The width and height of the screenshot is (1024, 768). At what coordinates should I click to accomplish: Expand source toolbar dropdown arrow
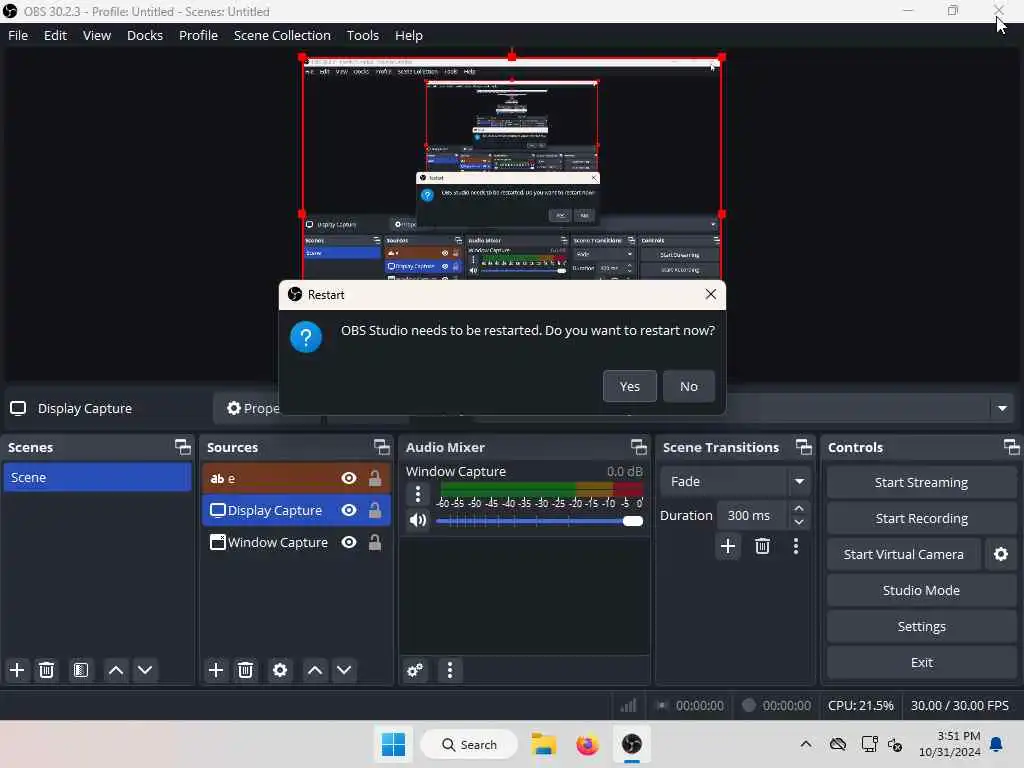pyautogui.click(x=1002, y=409)
